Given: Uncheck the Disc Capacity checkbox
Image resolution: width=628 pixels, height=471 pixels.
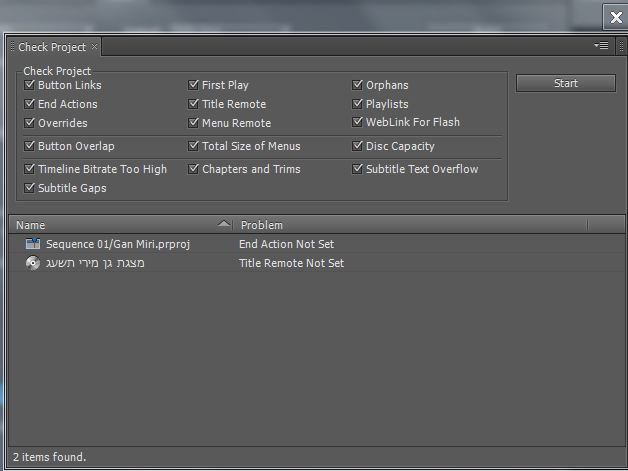Looking at the screenshot, I should tap(357, 146).
